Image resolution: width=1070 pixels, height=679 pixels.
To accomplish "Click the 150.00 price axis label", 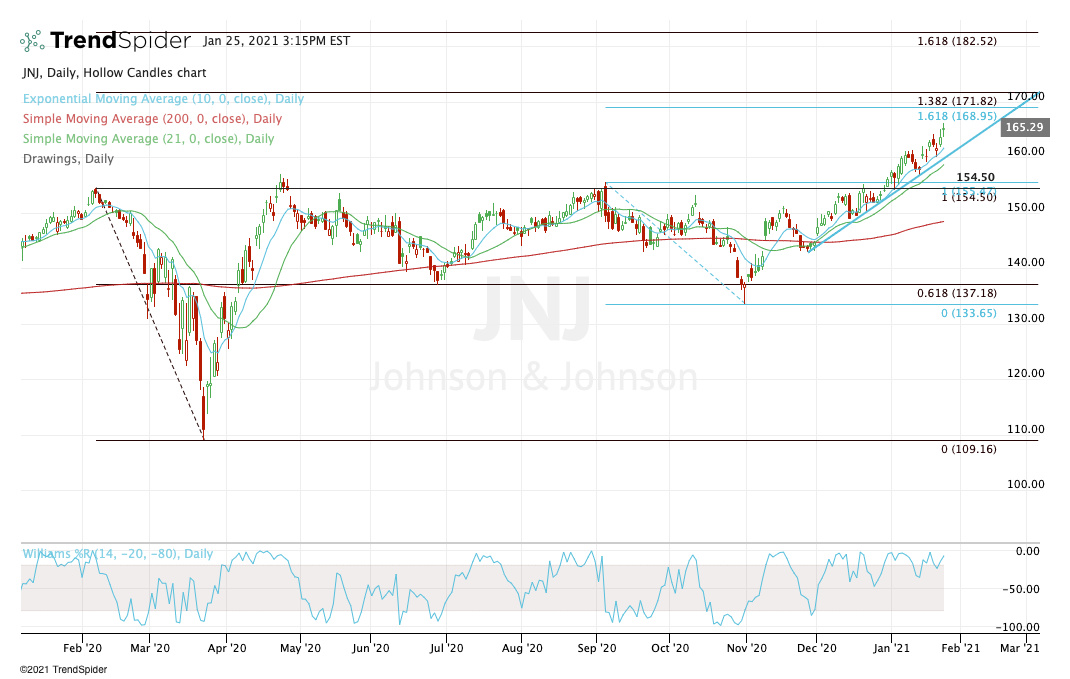I will coord(1026,207).
